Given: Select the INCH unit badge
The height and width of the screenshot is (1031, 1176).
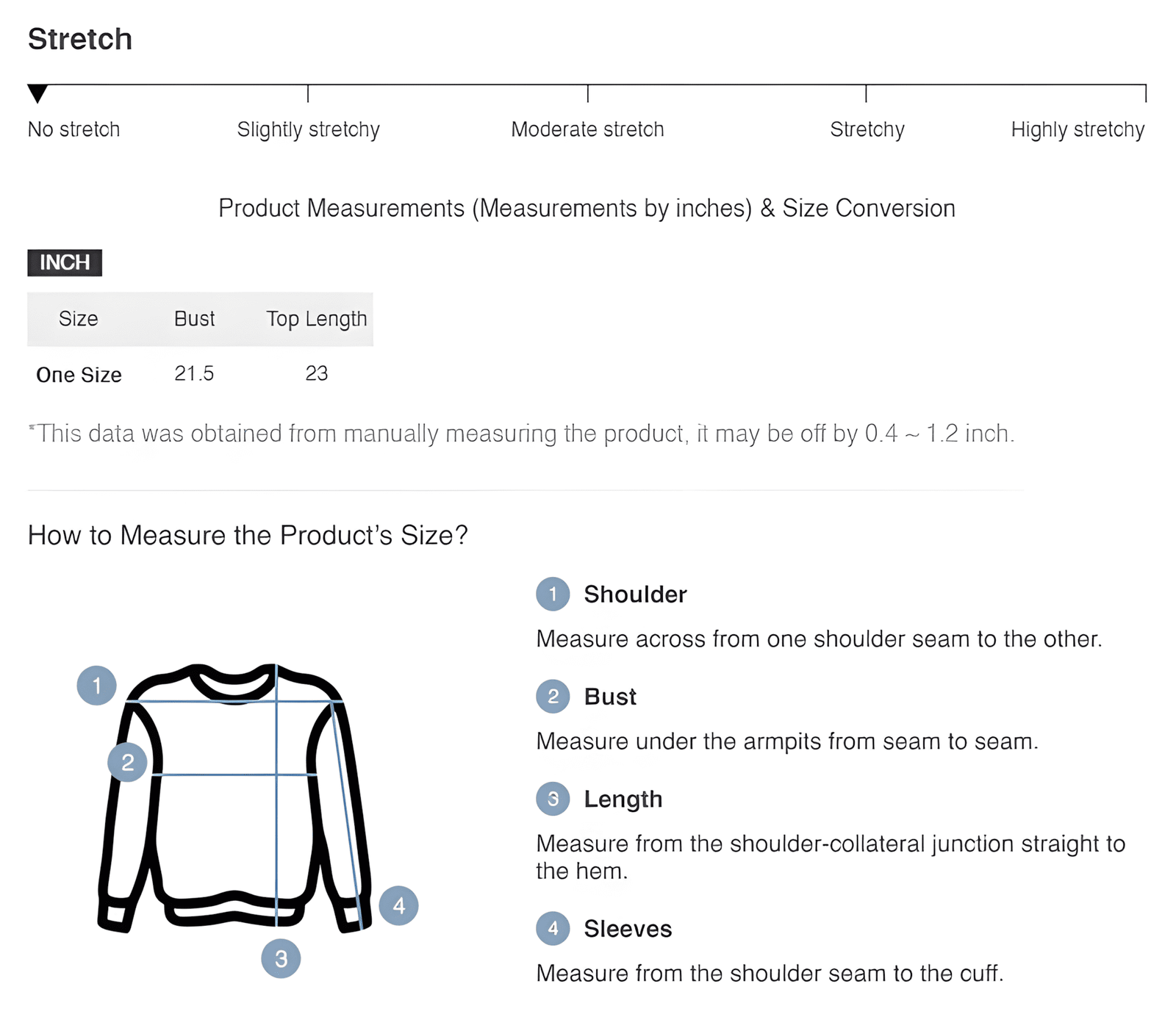Looking at the screenshot, I should coord(65,262).
